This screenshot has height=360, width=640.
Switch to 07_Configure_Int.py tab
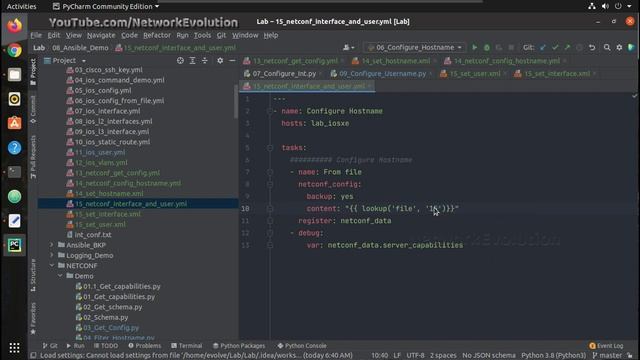(284, 73)
